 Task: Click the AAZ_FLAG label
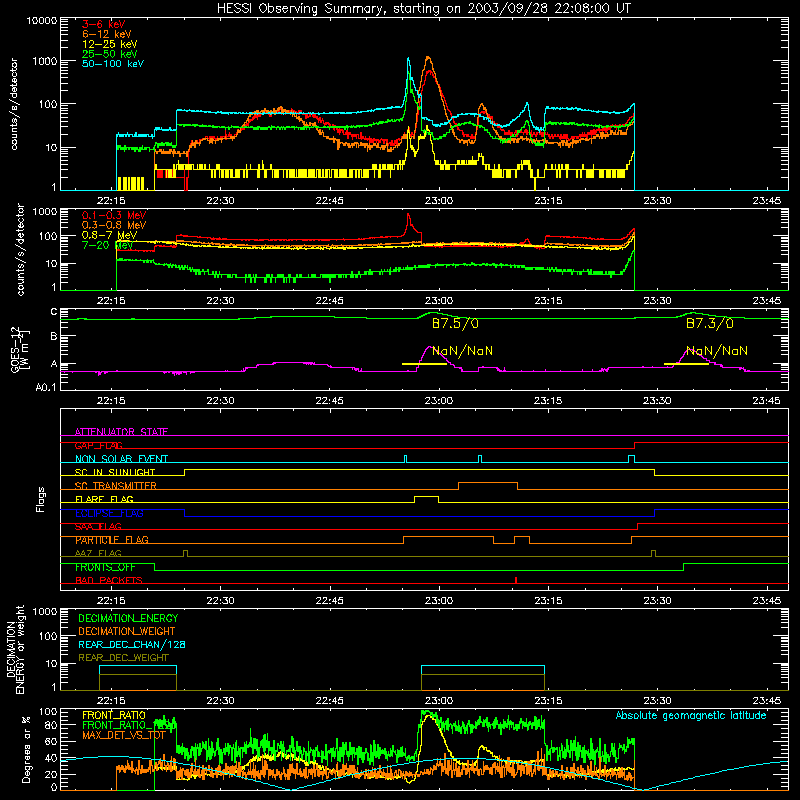pyautogui.click(x=98, y=554)
